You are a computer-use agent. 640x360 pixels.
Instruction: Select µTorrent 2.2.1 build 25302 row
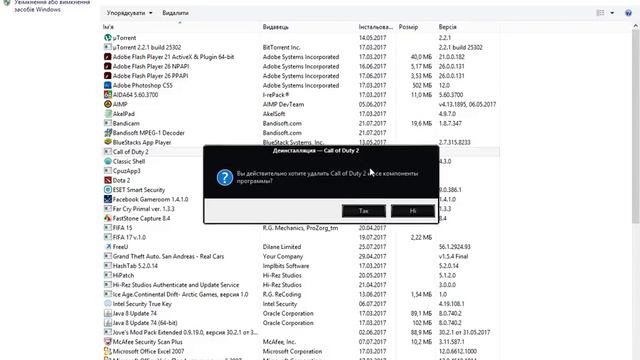tap(300, 47)
